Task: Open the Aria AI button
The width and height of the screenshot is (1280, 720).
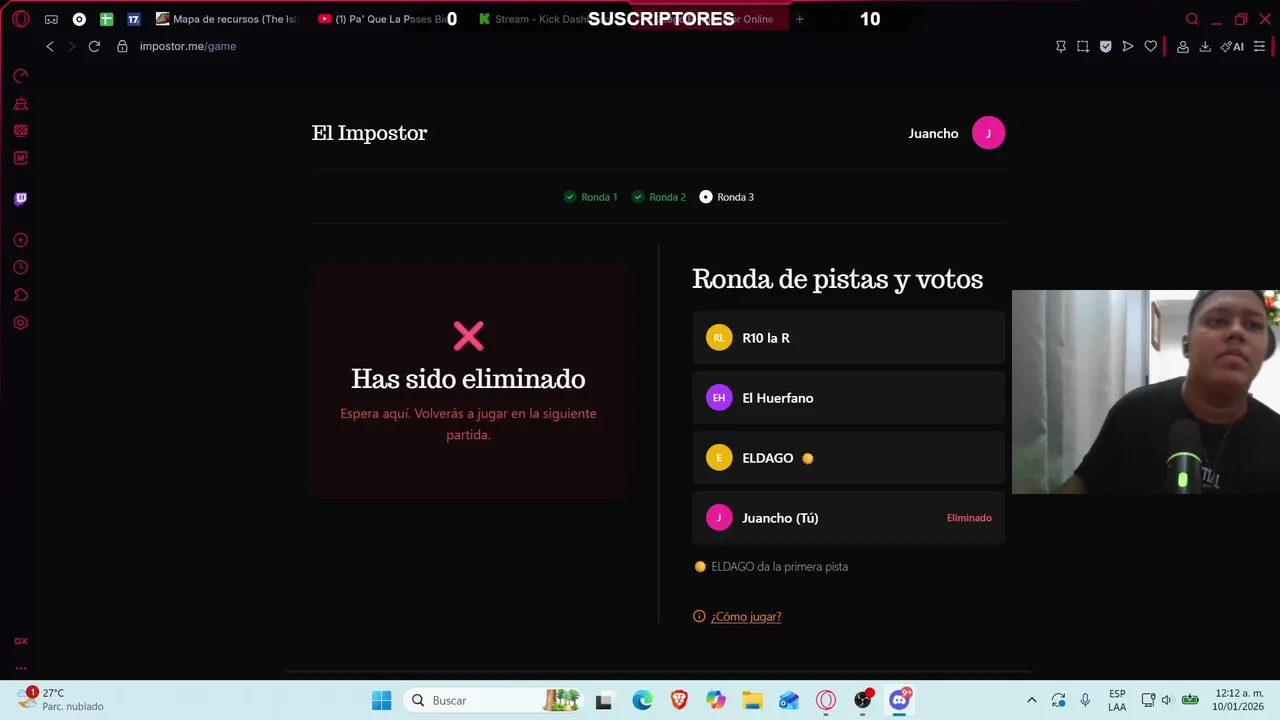Action: click(1232, 46)
